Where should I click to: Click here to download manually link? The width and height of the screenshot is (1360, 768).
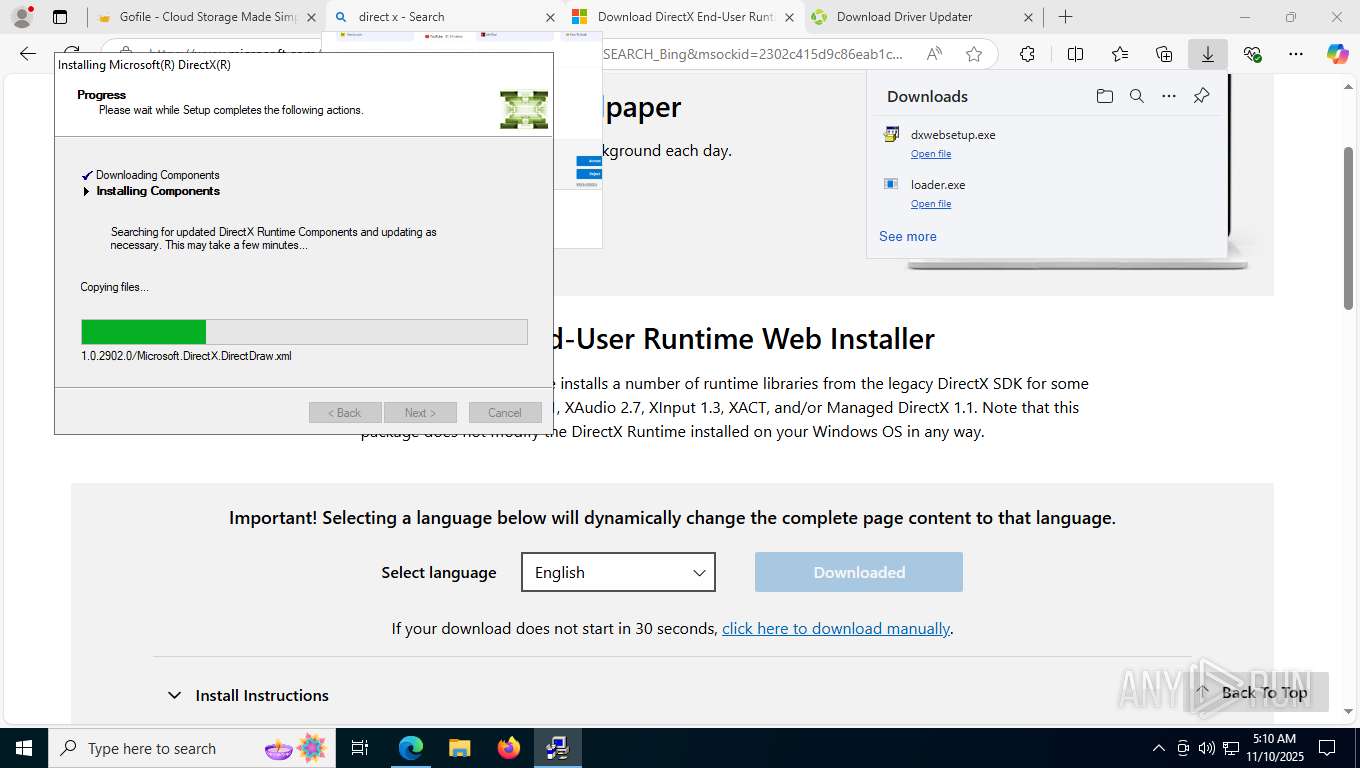coord(836,628)
